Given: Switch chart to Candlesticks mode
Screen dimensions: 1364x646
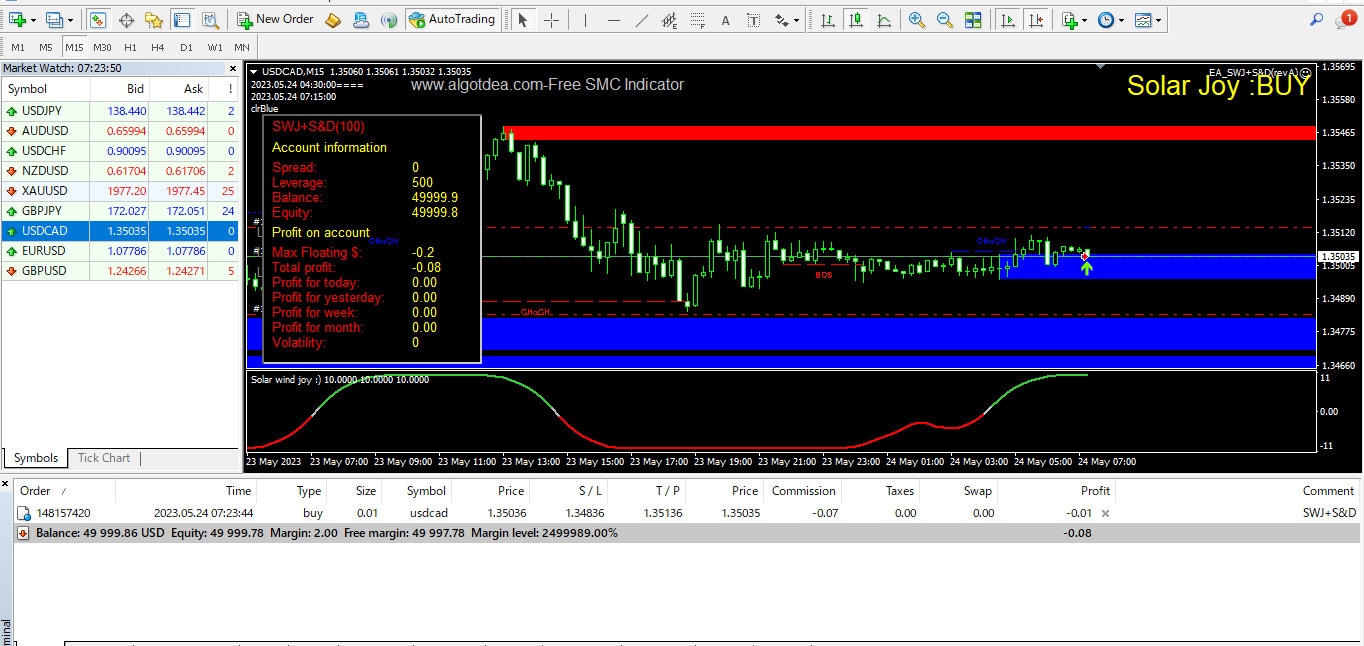Looking at the screenshot, I should [856, 19].
